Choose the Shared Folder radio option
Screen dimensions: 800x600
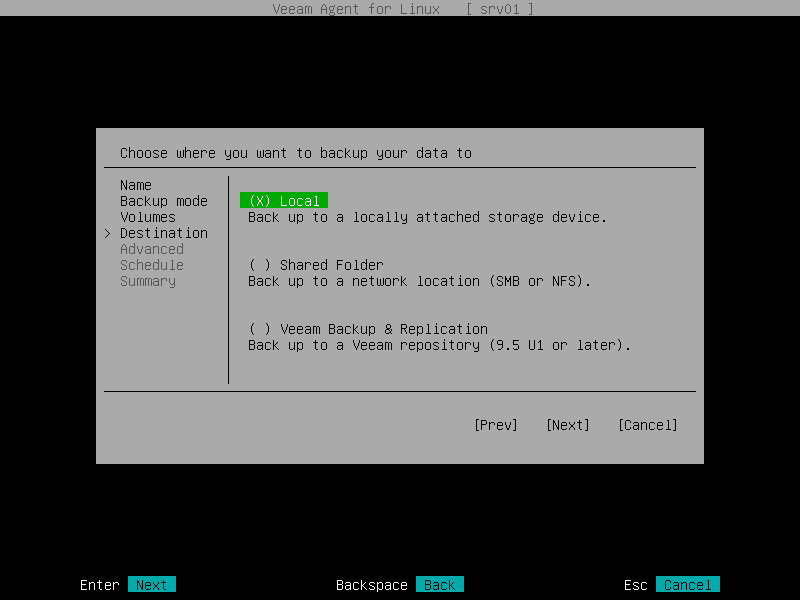pos(316,265)
